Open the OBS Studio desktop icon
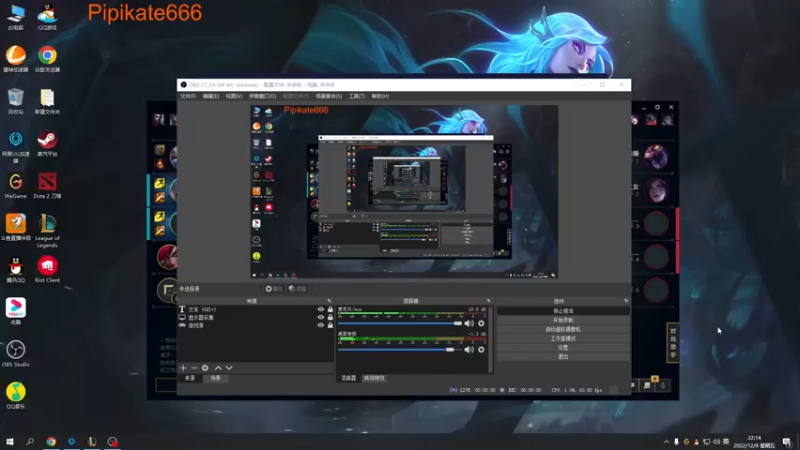 click(16, 353)
